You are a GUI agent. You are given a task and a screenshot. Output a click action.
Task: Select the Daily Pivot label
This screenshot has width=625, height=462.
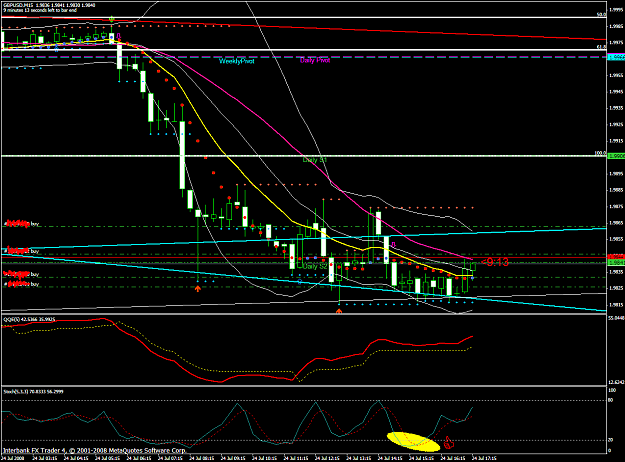315,60
